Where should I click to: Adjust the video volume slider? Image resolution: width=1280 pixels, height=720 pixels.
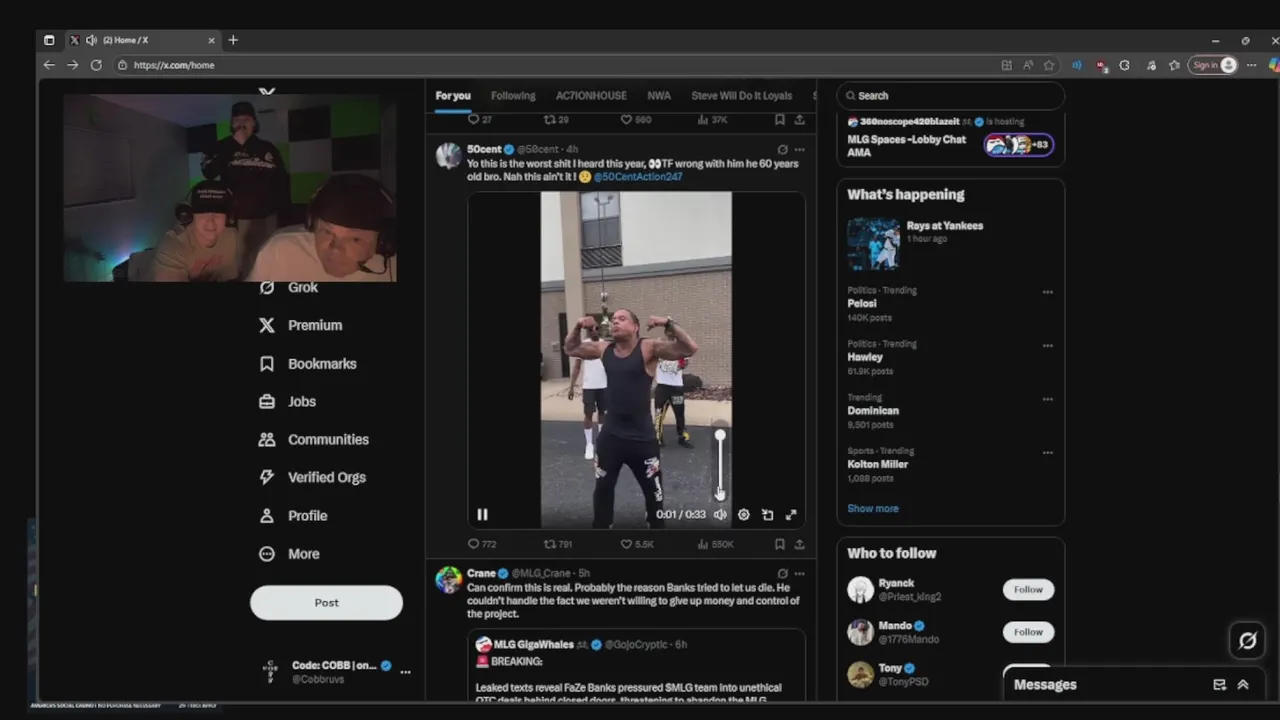click(x=720, y=465)
